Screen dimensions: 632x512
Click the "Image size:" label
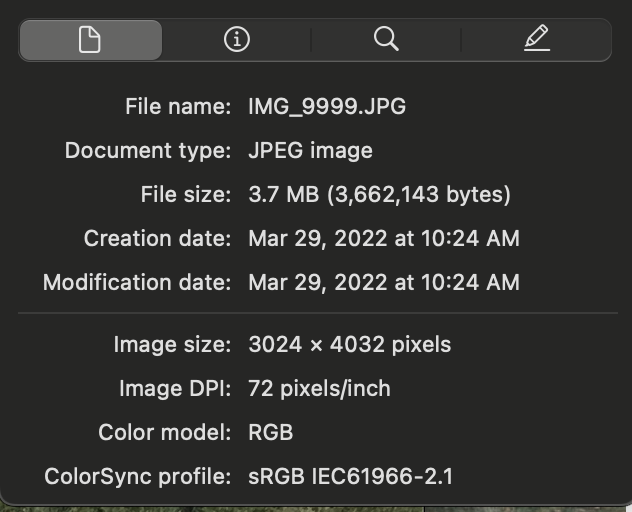coord(173,345)
